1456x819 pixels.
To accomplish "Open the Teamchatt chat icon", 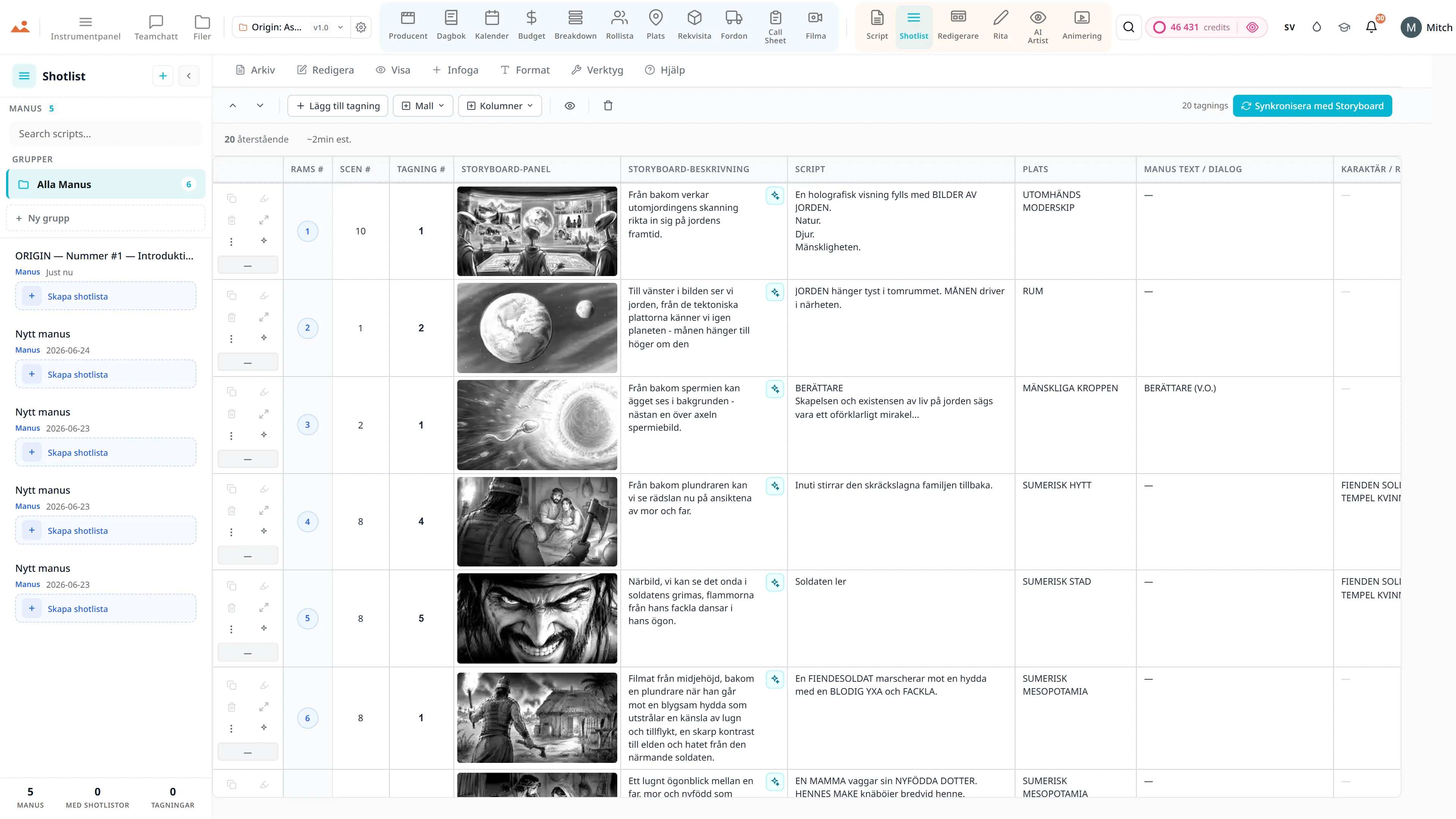I will tap(156, 27).
